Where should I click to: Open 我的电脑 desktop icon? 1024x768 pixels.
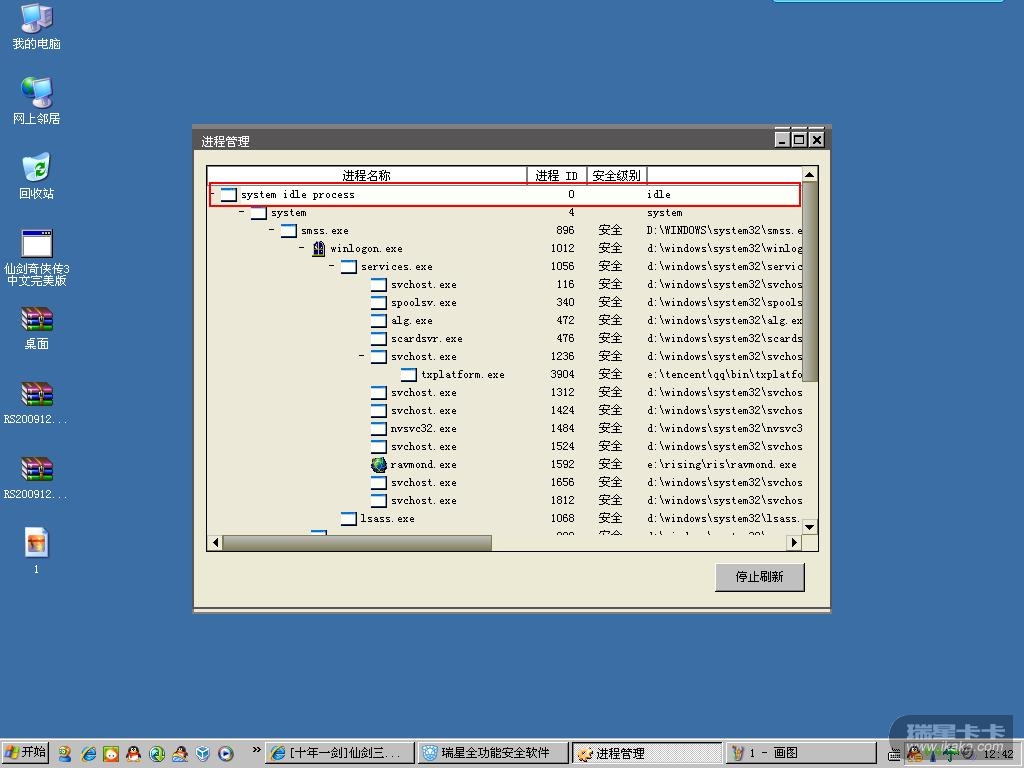36,18
